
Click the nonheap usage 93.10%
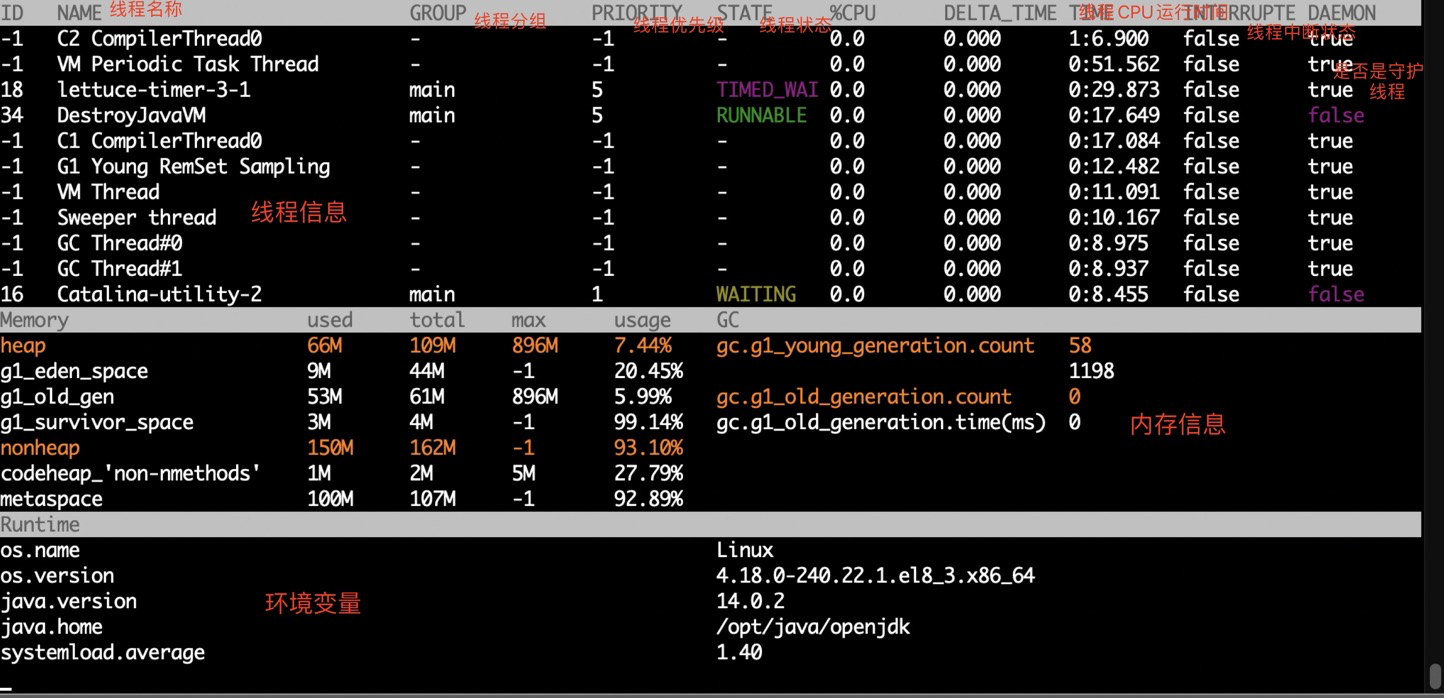click(x=648, y=448)
